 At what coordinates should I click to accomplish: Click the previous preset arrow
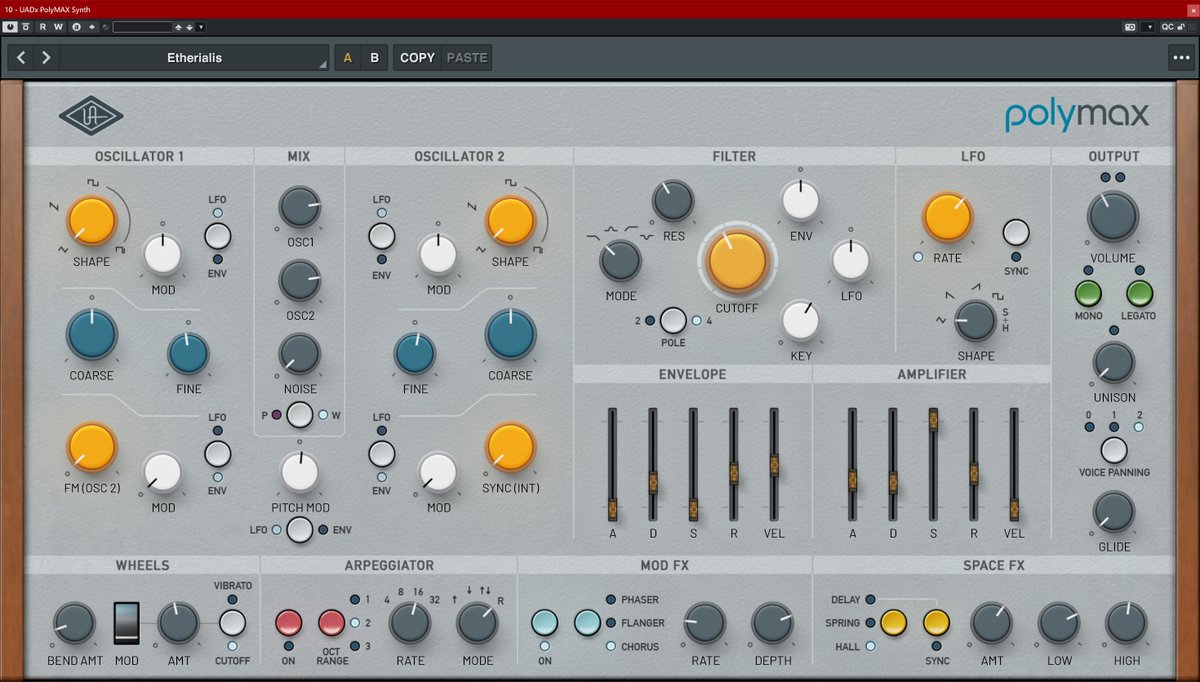pyautogui.click(x=22, y=58)
